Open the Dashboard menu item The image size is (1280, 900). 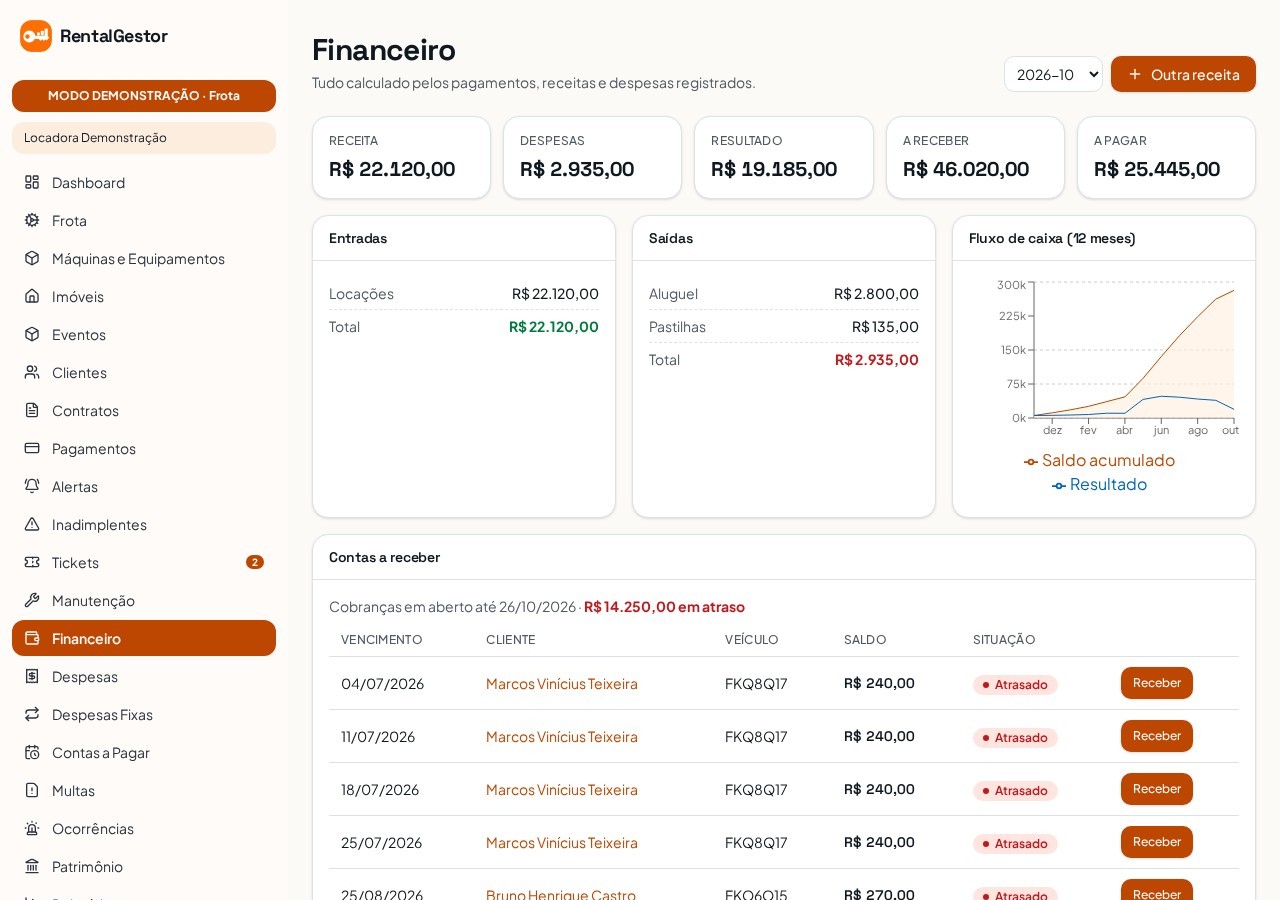coord(144,182)
